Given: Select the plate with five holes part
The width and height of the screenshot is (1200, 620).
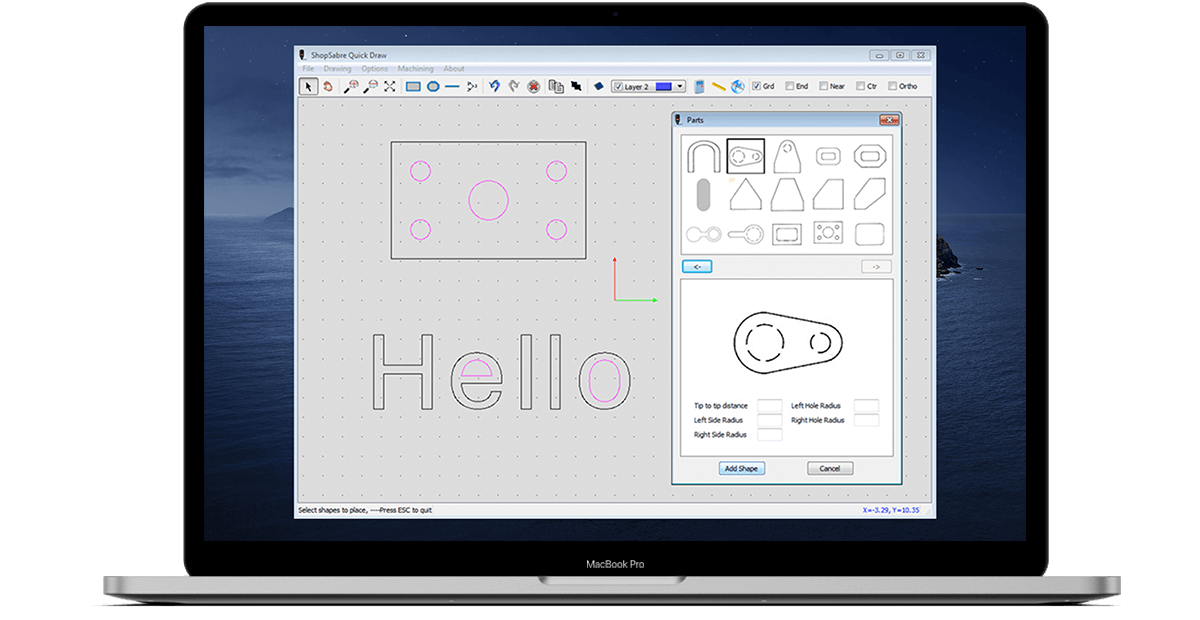Looking at the screenshot, I should (829, 234).
